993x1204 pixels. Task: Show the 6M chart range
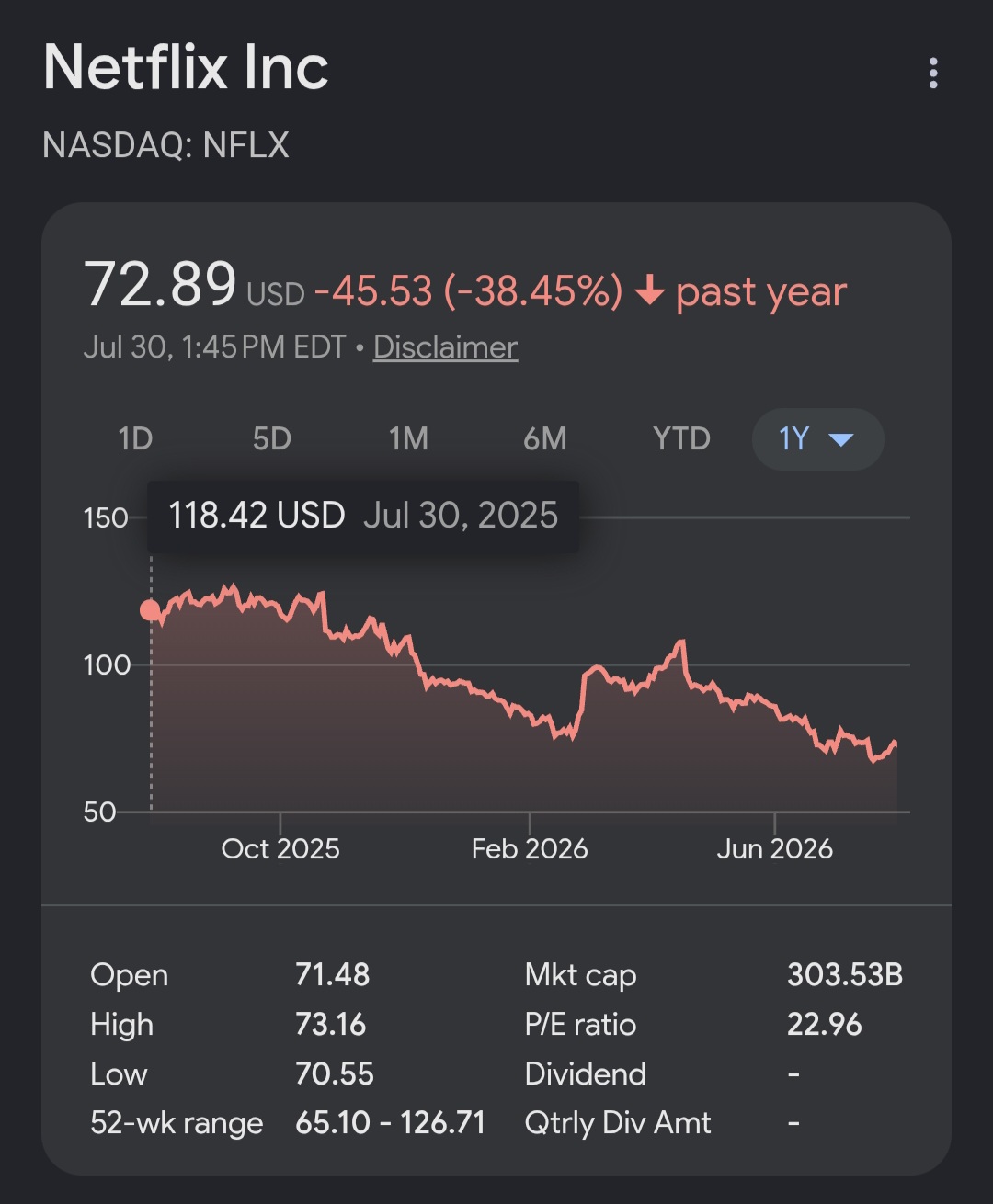click(x=544, y=439)
